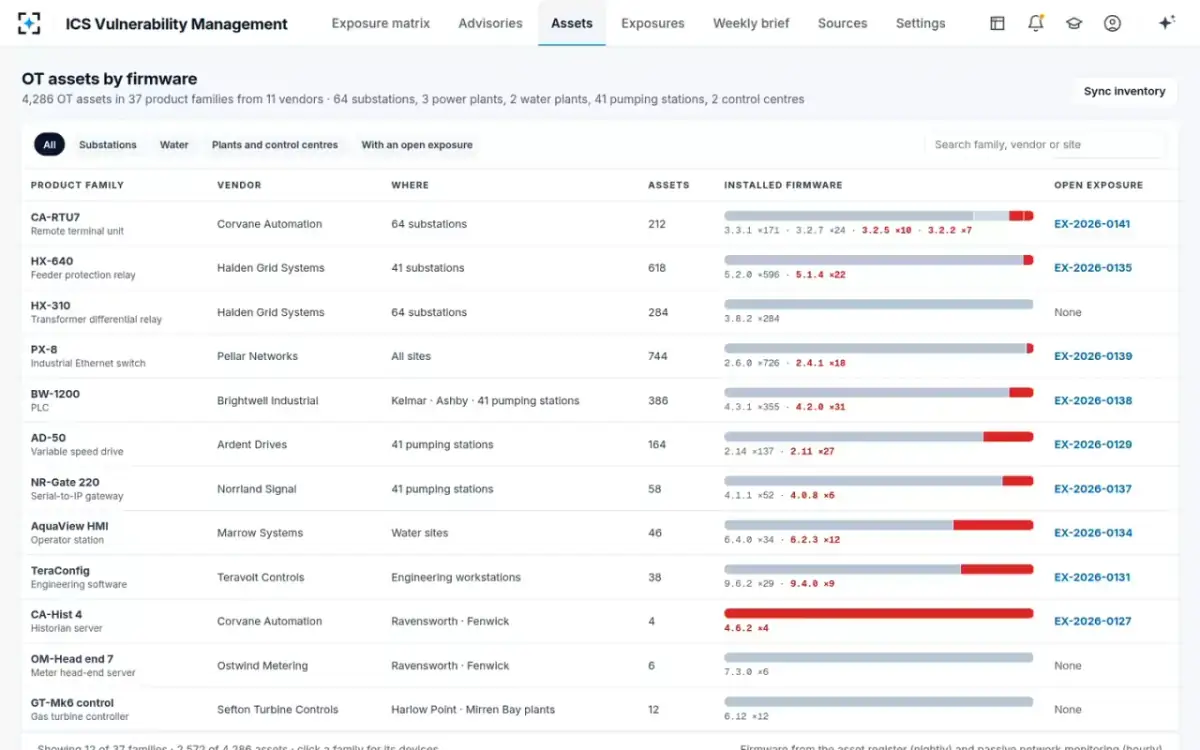The height and width of the screenshot is (750, 1200).
Task: Click the CA-RTU7 firmware distribution bar
Action: (878, 216)
